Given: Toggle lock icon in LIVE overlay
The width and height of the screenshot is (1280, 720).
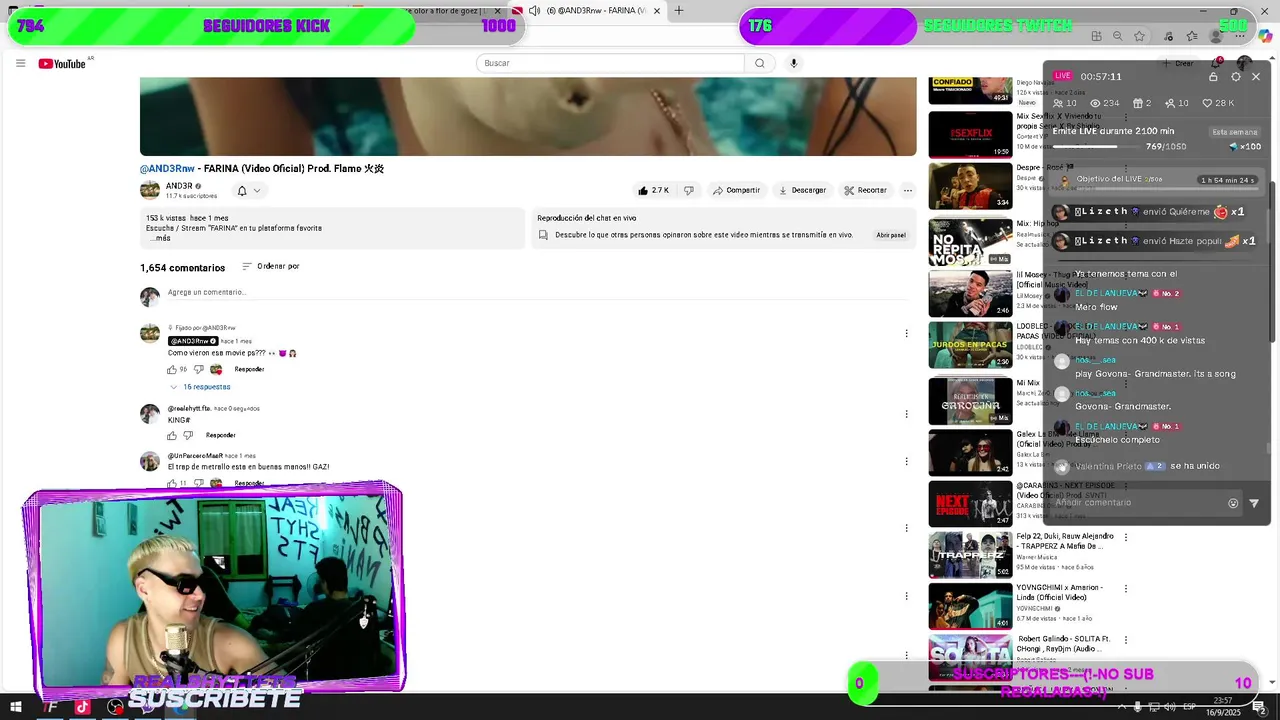Looking at the screenshot, I should (1213, 76).
